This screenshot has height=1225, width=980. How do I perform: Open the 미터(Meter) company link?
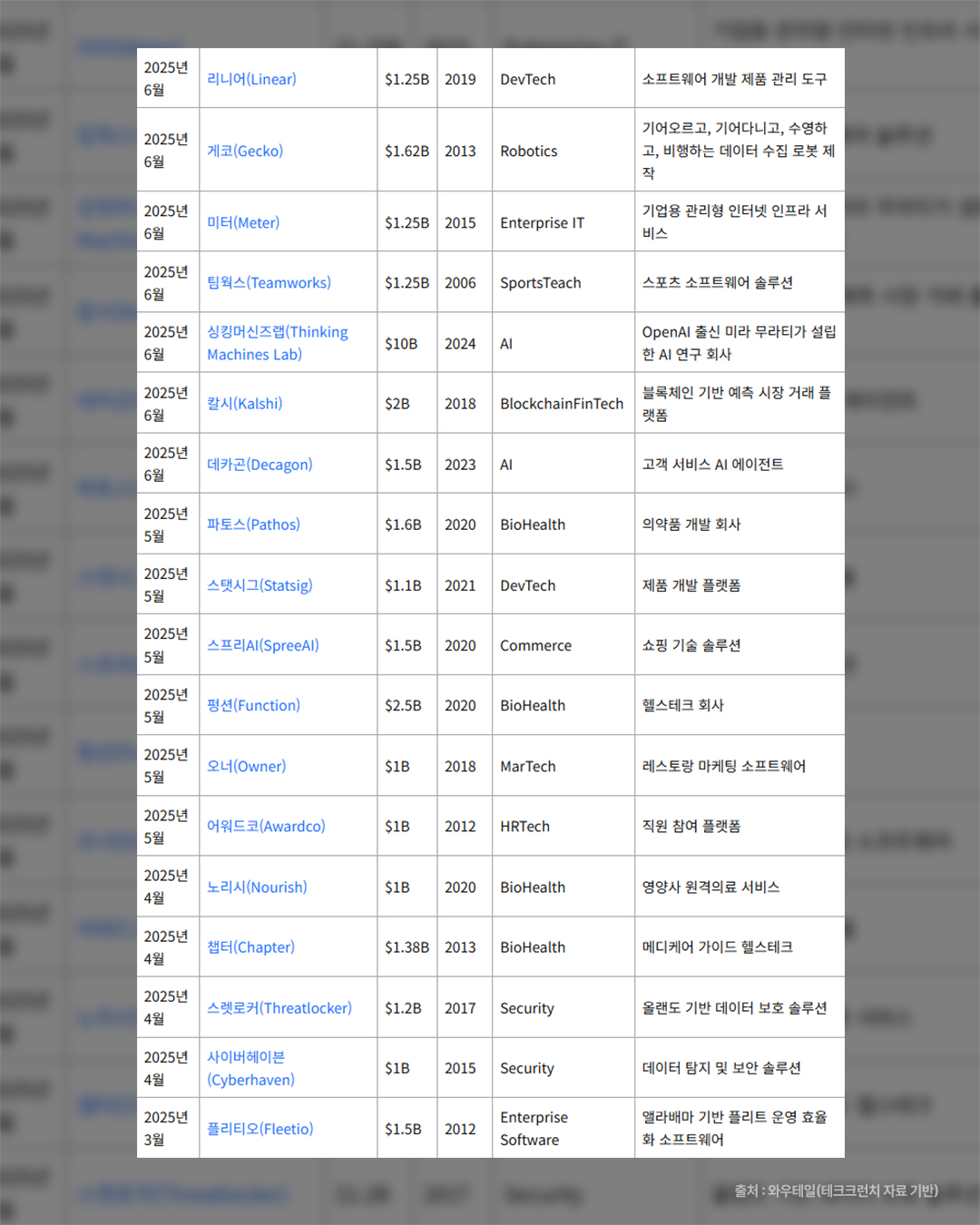[243, 222]
